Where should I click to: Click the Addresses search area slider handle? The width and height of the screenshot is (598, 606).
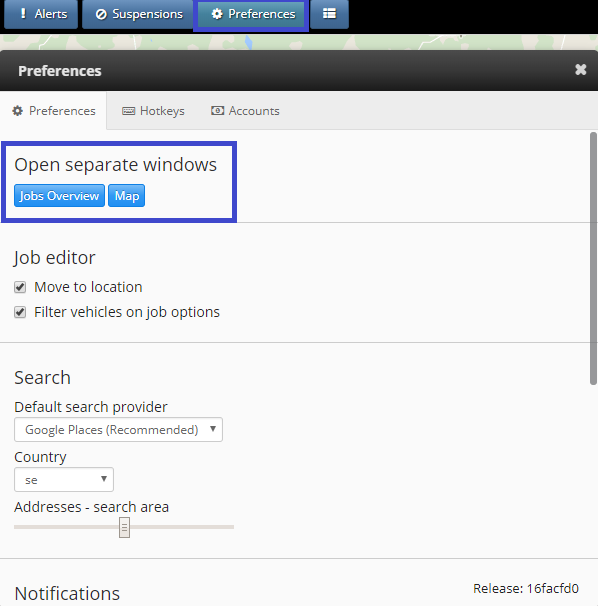pos(124,527)
